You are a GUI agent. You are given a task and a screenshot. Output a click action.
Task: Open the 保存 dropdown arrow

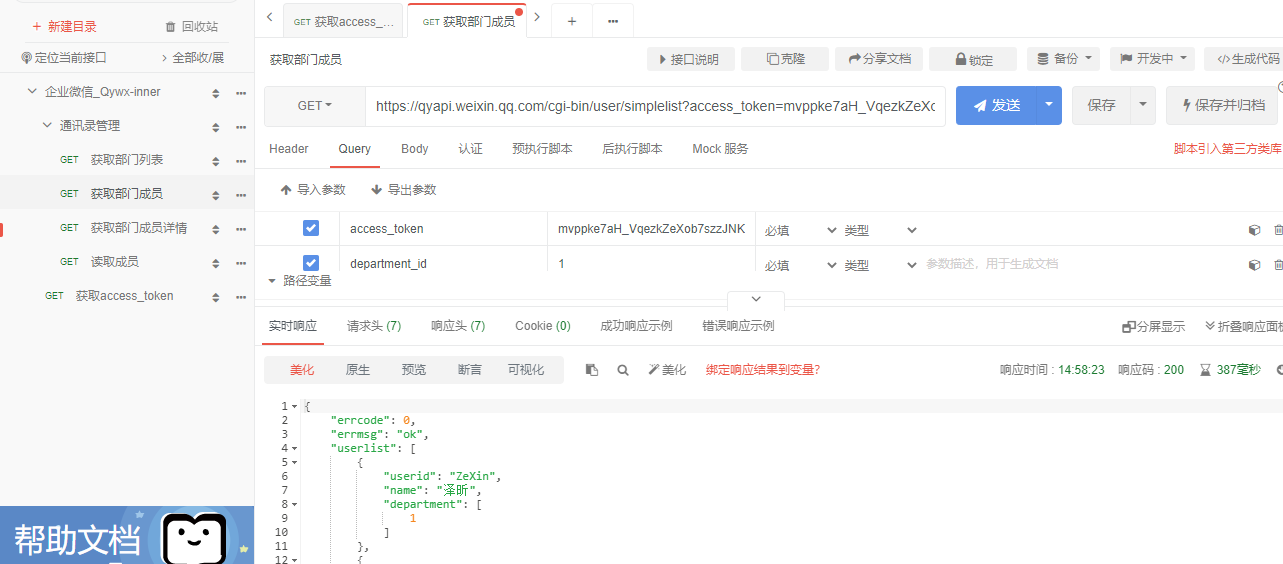pyautogui.click(x=1143, y=105)
